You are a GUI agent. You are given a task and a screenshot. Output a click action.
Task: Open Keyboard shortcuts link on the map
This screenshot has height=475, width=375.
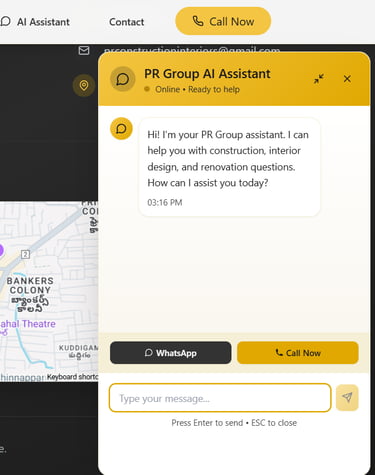coord(72,377)
